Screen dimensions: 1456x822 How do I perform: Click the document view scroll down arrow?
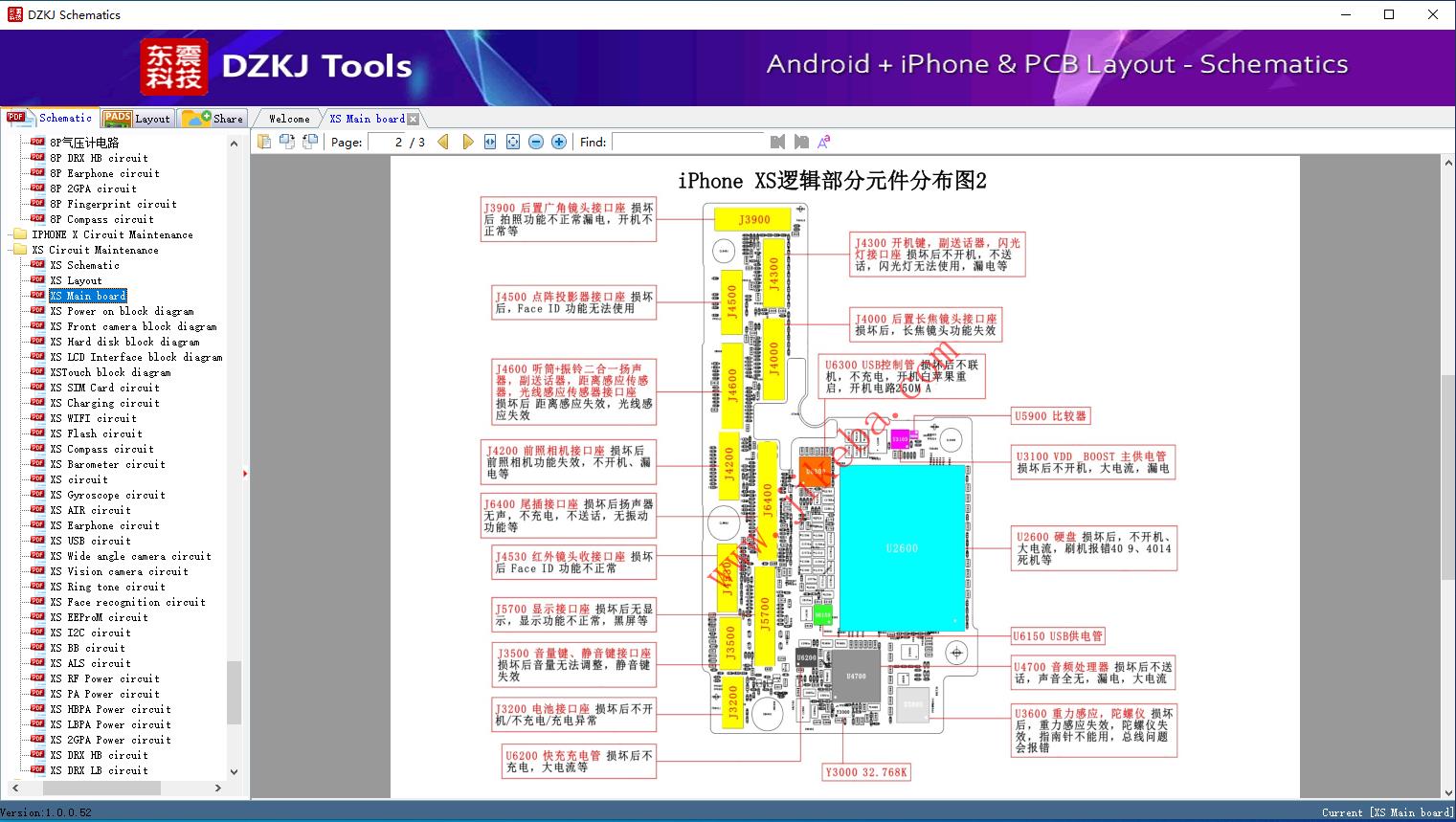click(x=1448, y=791)
